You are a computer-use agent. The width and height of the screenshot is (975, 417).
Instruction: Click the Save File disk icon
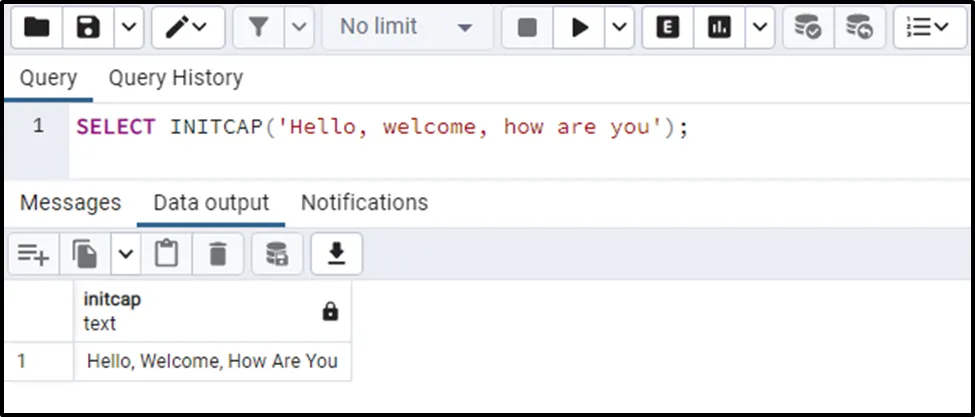(88, 28)
